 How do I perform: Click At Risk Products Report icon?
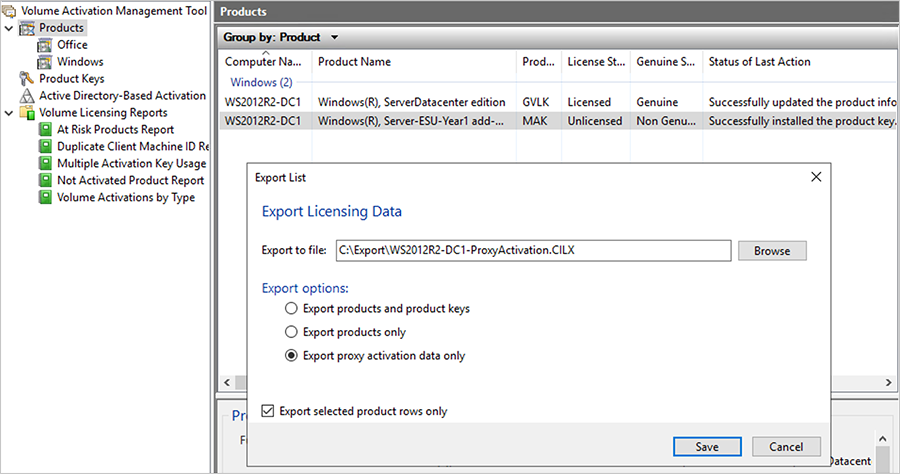click(x=45, y=130)
